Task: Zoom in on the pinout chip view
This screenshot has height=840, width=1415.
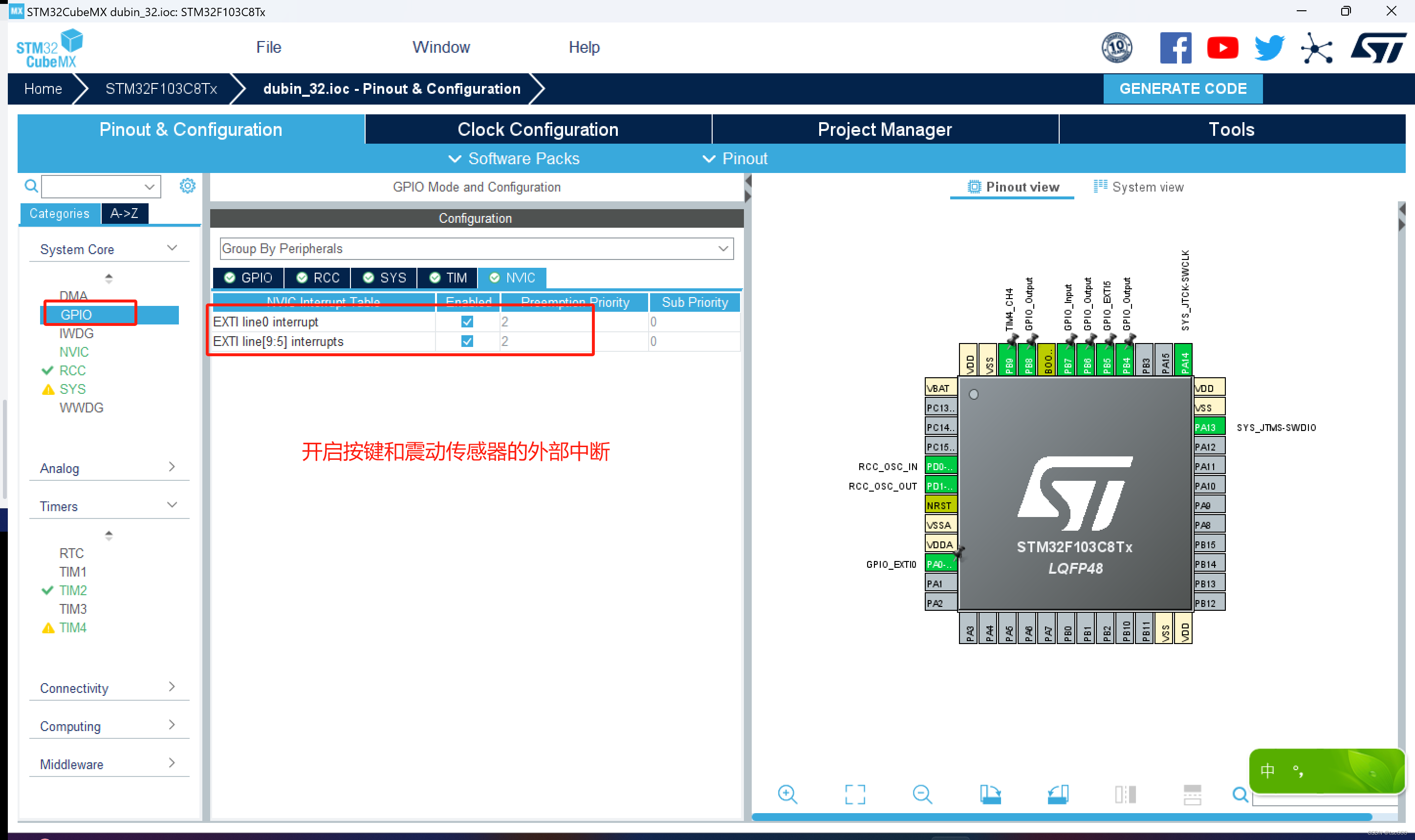Action: click(x=787, y=794)
